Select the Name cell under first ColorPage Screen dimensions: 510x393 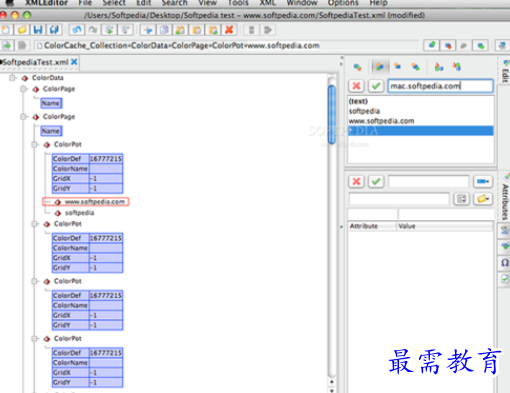click(x=51, y=103)
